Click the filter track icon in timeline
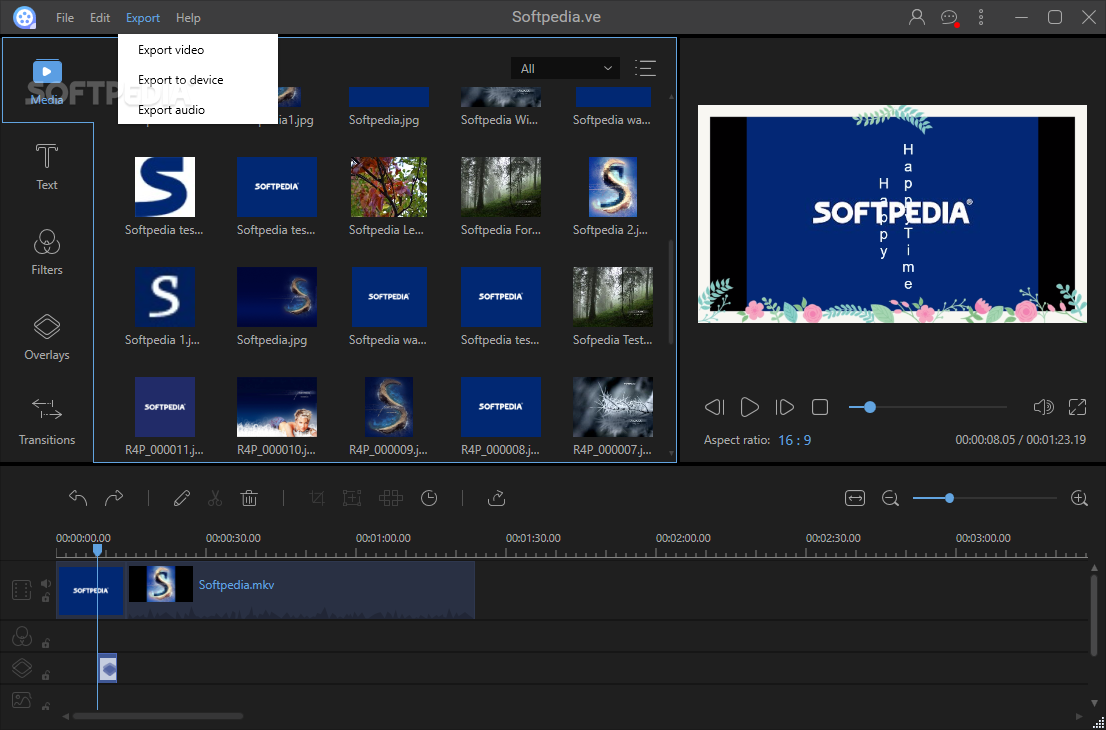Image resolution: width=1106 pixels, height=730 pixels. click(x=22, y=636)
